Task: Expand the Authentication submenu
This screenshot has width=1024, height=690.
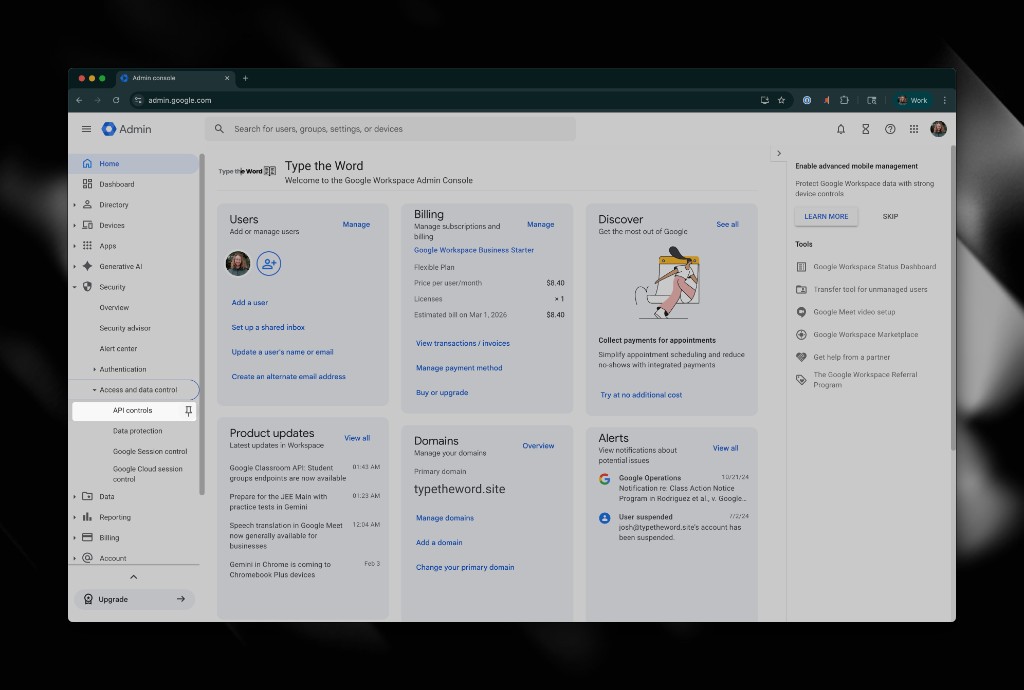Action: pyautogui.click(x=94, y=369)
